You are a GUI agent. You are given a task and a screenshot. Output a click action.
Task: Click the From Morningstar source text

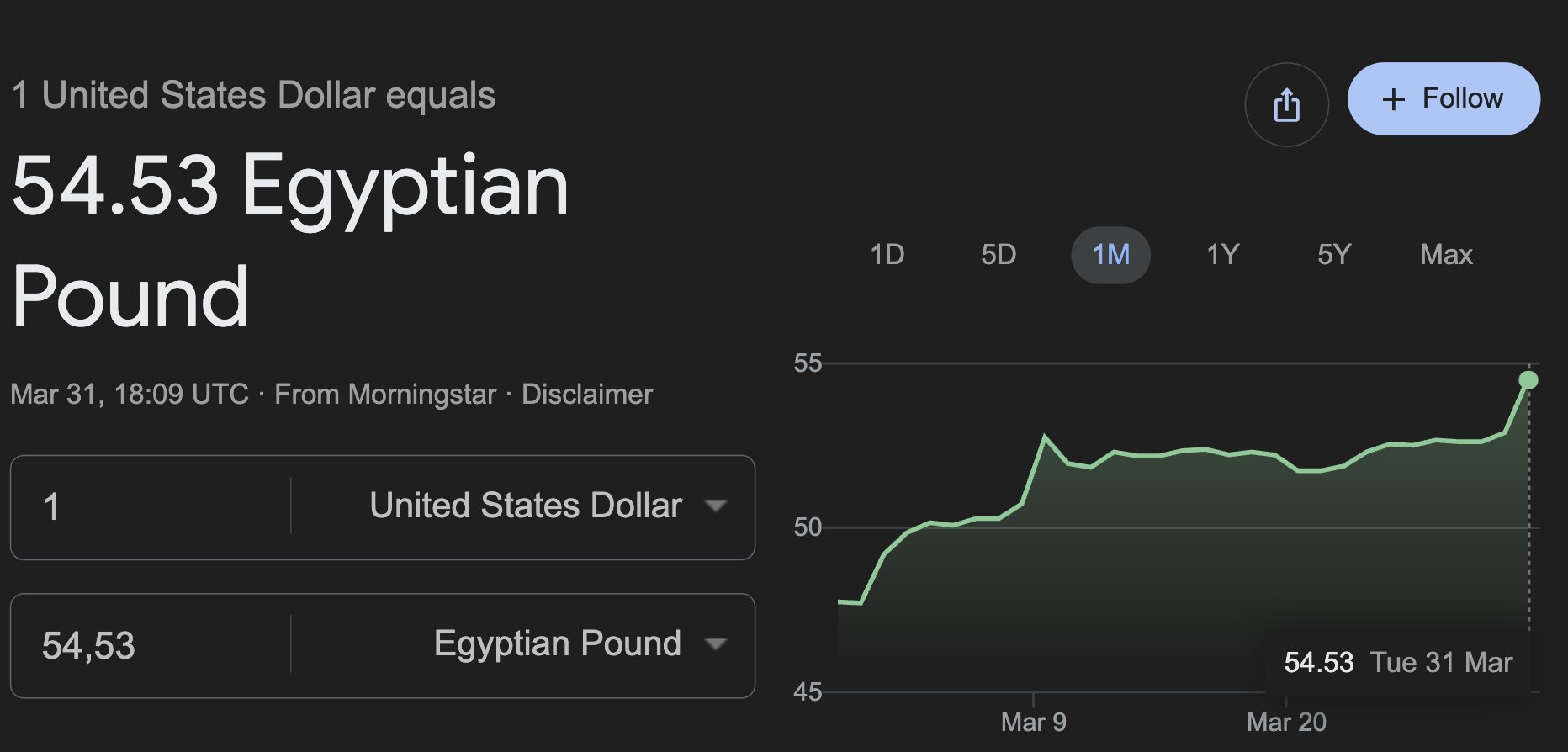(x=385, y=395)
